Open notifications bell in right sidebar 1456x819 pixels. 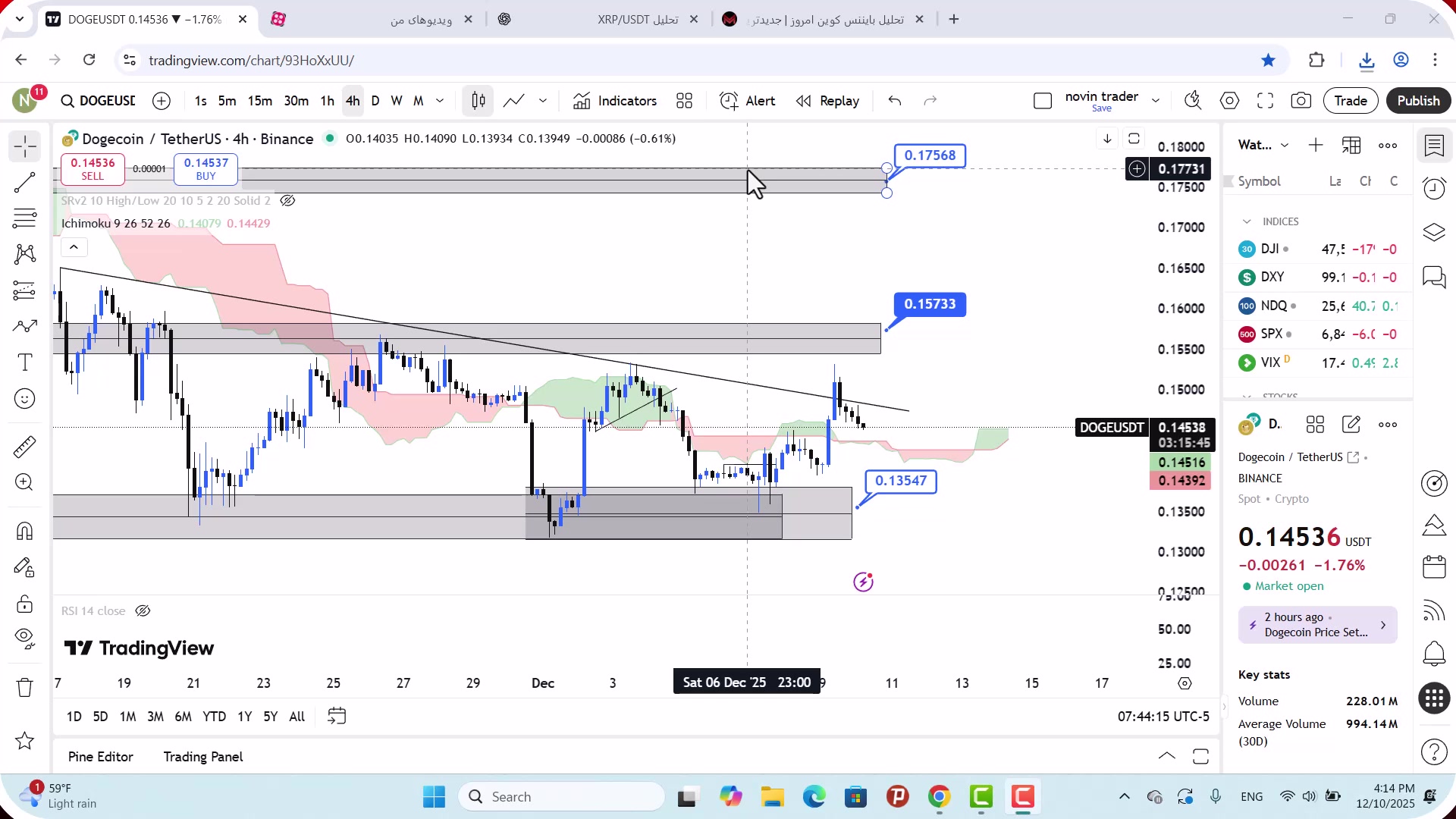coord(1434,653)
